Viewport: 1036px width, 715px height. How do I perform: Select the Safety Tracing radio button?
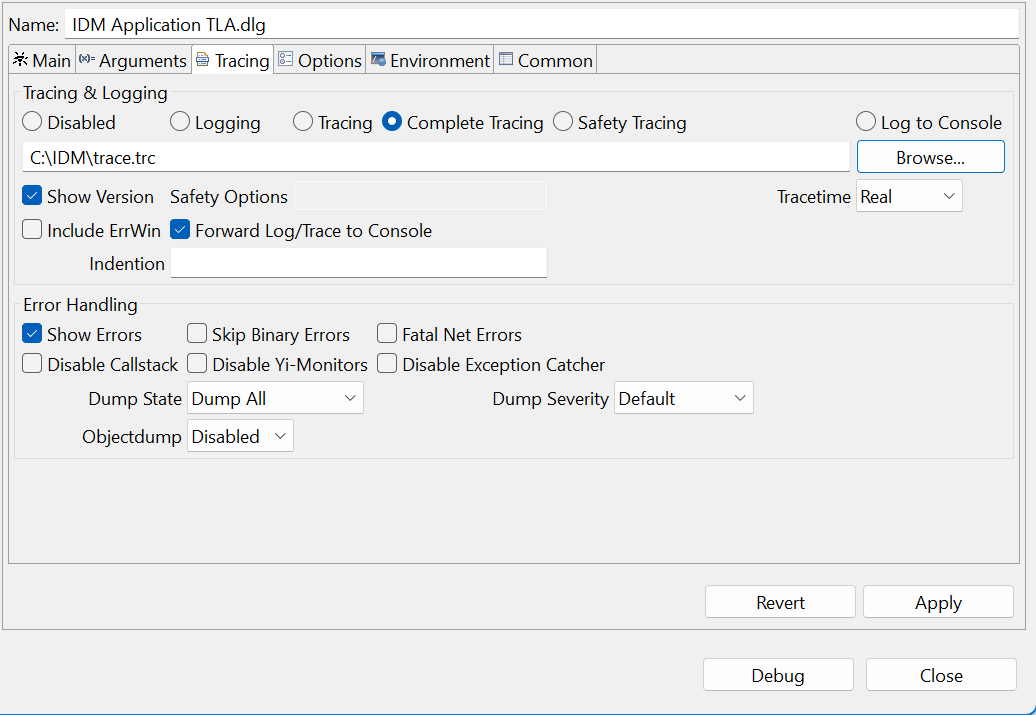563,122
